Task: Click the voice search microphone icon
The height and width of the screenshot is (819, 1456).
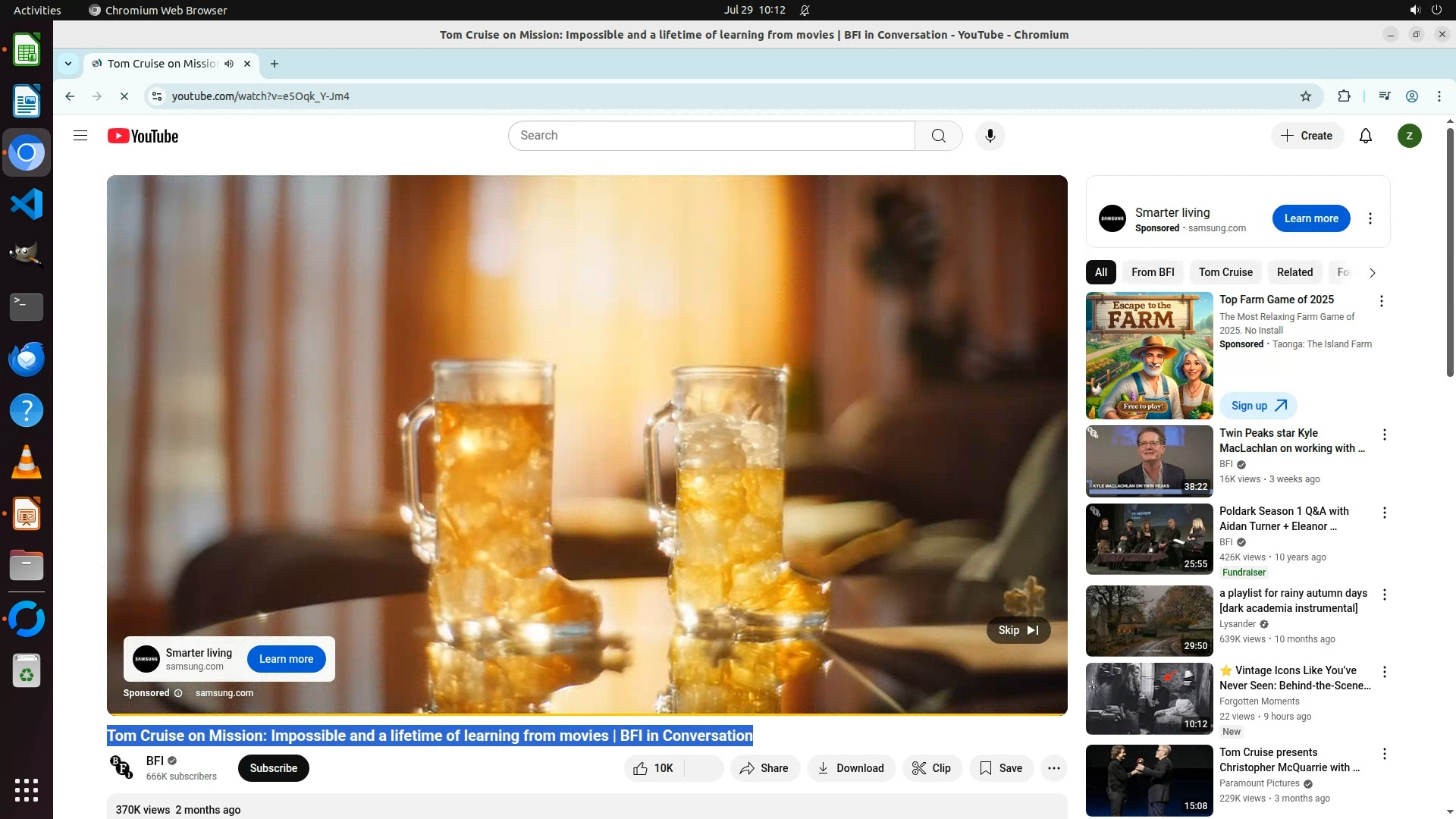Action: [x=990, y=136]
